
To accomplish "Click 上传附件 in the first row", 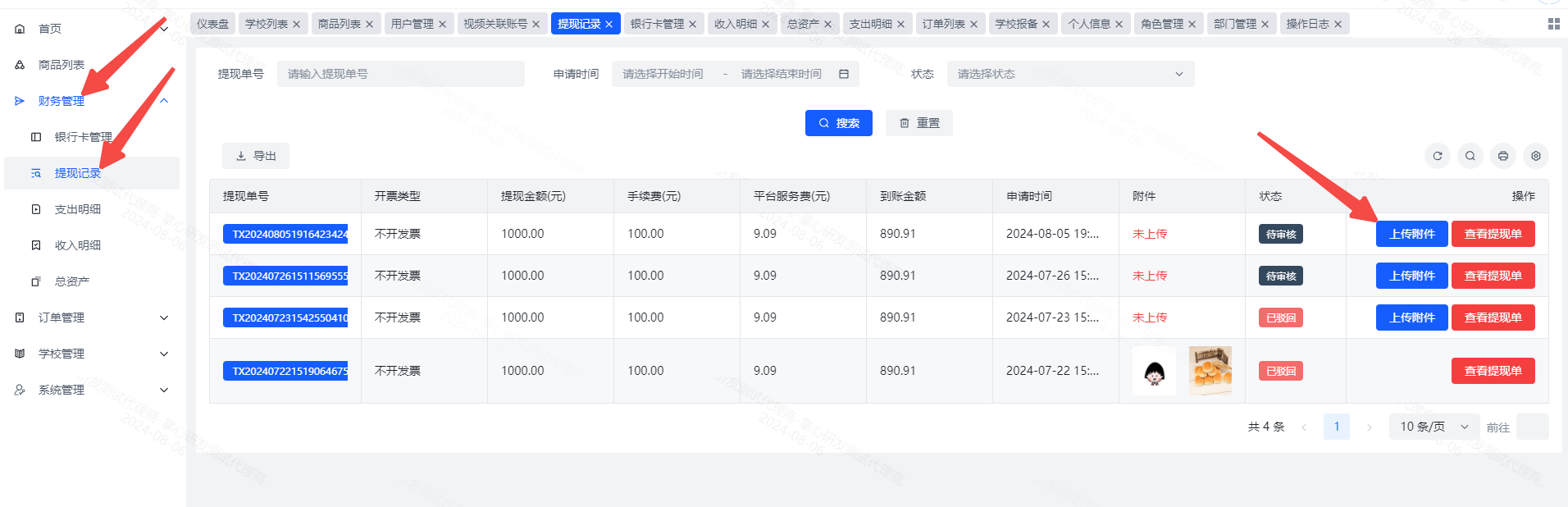I will (x=1411, y=234).
